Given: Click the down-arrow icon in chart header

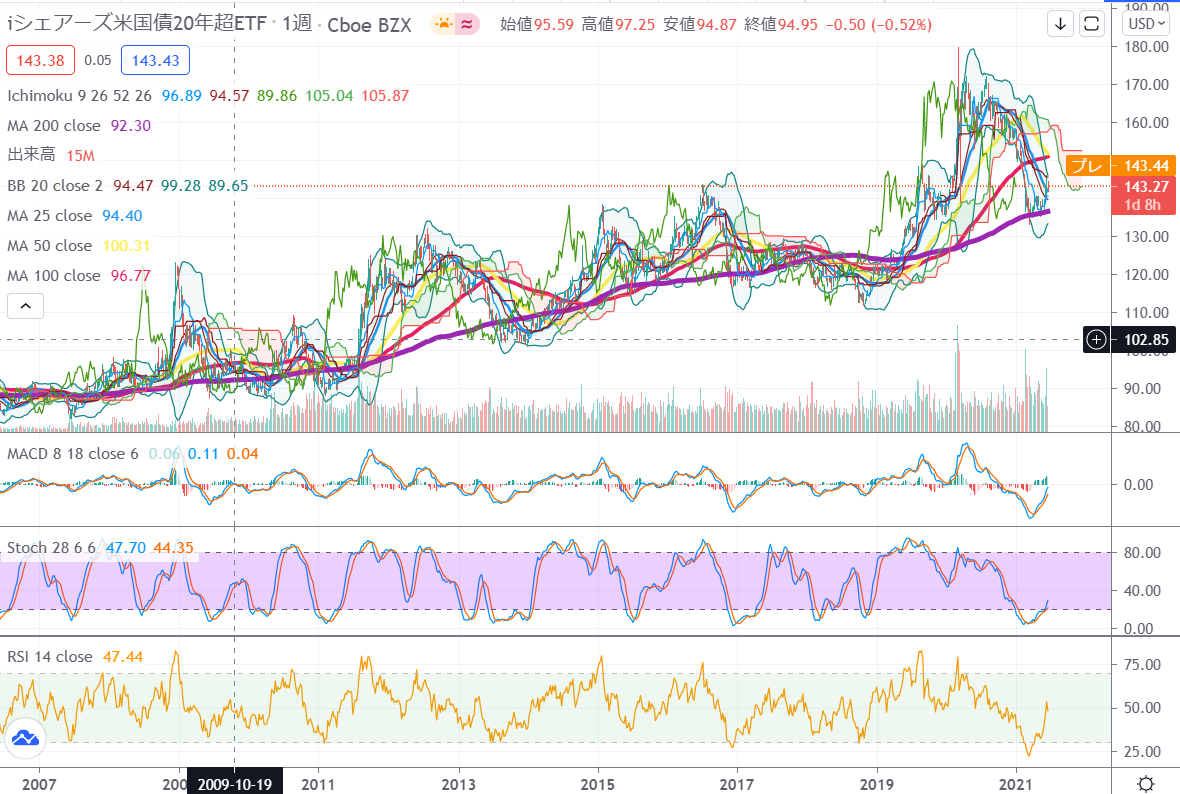Looking at the screenshot, I should [1060, 25].
